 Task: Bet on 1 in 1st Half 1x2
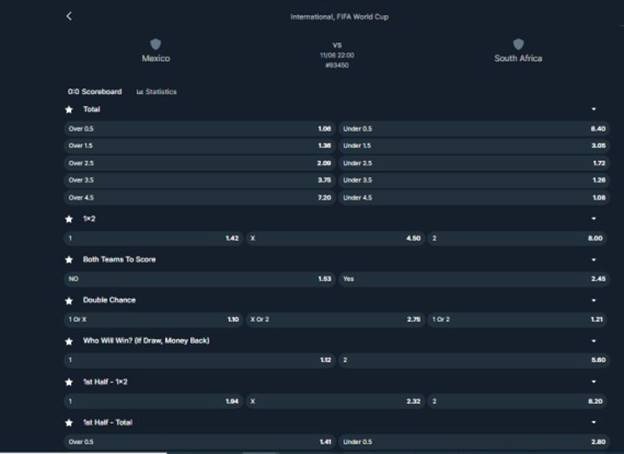pos(153,401)
